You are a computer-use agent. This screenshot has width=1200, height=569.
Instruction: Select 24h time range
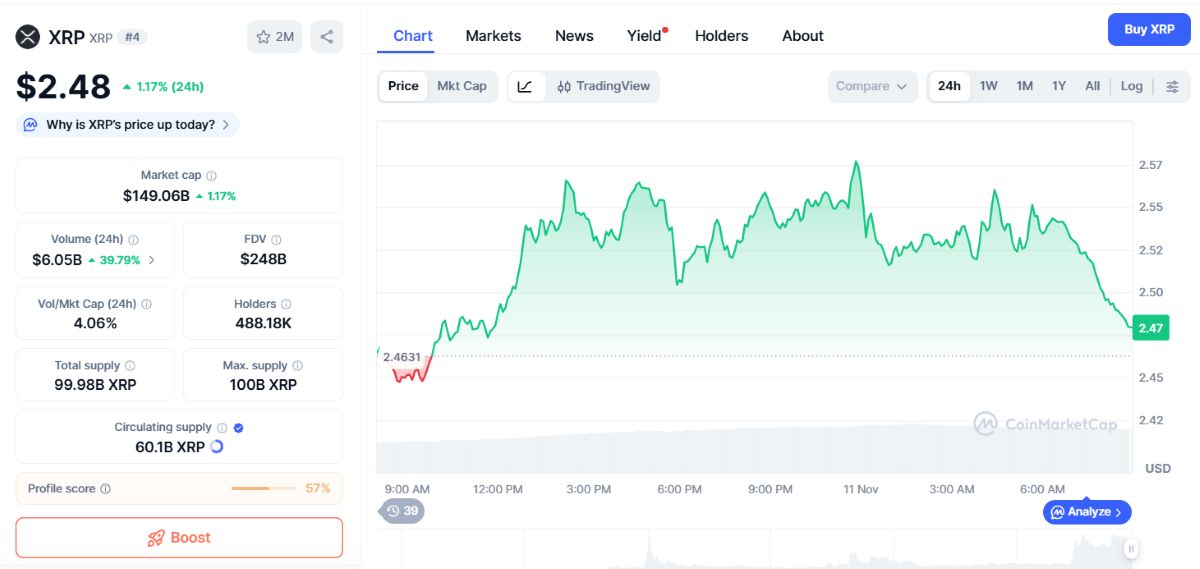[x=949, y=86]
